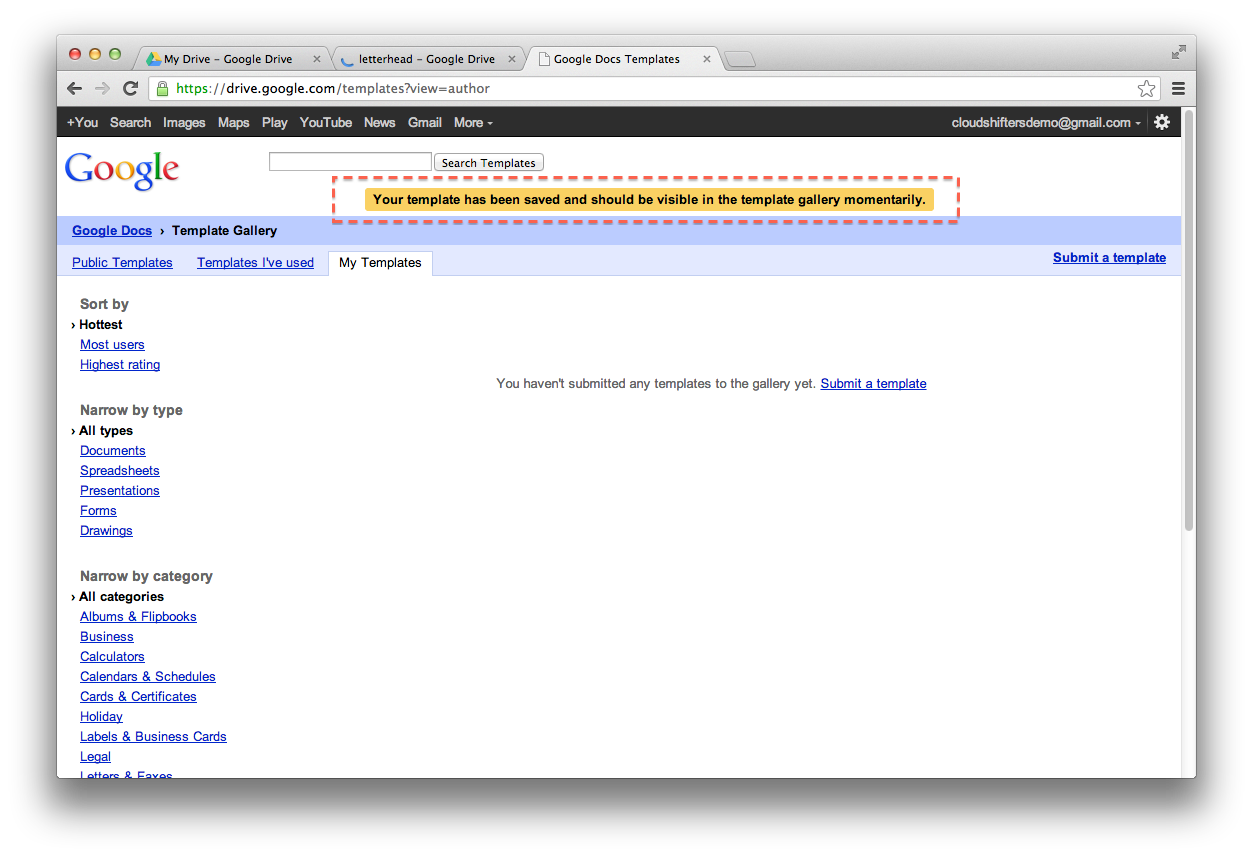Click the Template Gallery breadcrumb text
Image resolution: width=1253 pixels, height=857 pixels.
click(224, 230)
